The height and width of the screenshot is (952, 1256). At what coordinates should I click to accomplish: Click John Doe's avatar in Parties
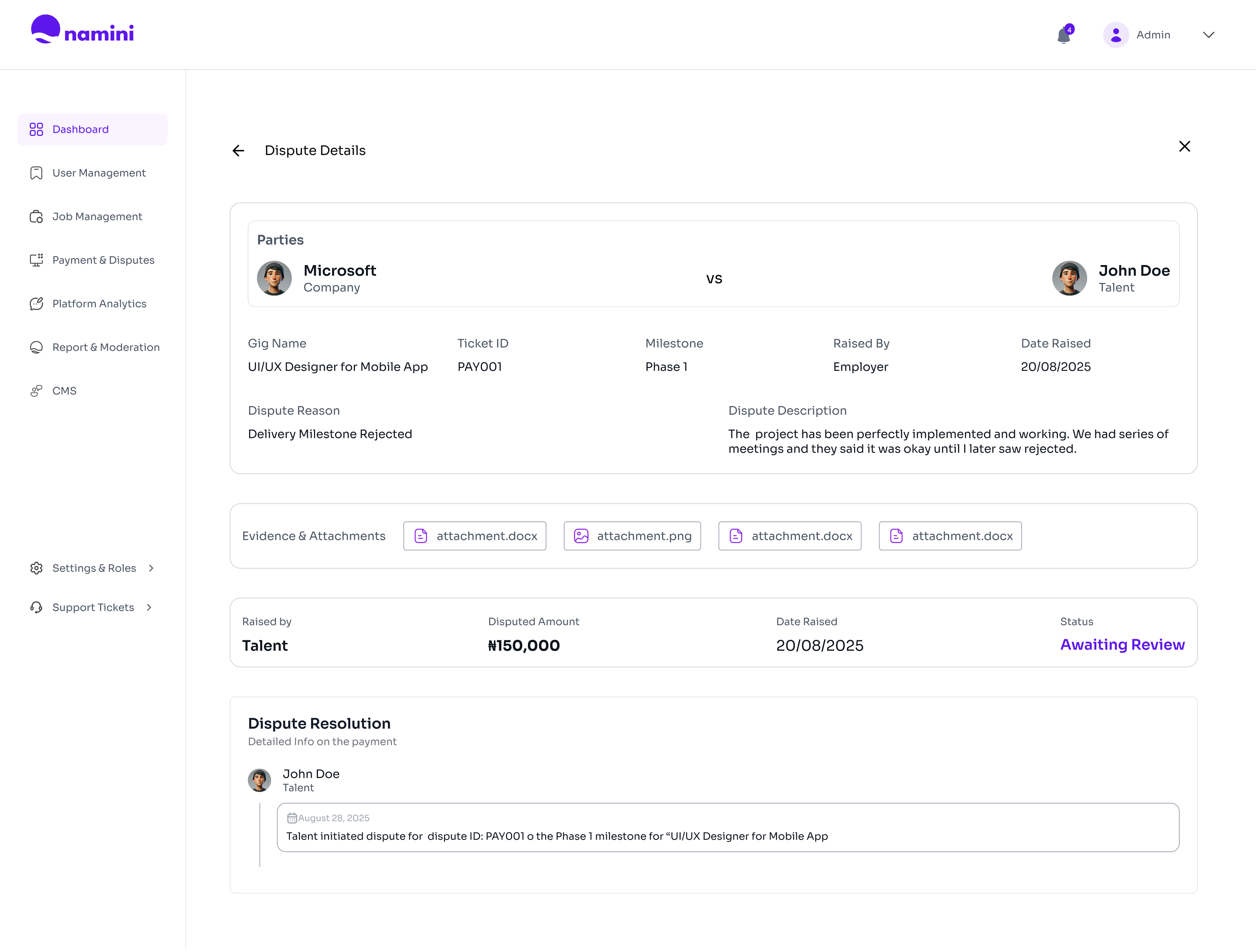click(x=1069, y=278)
